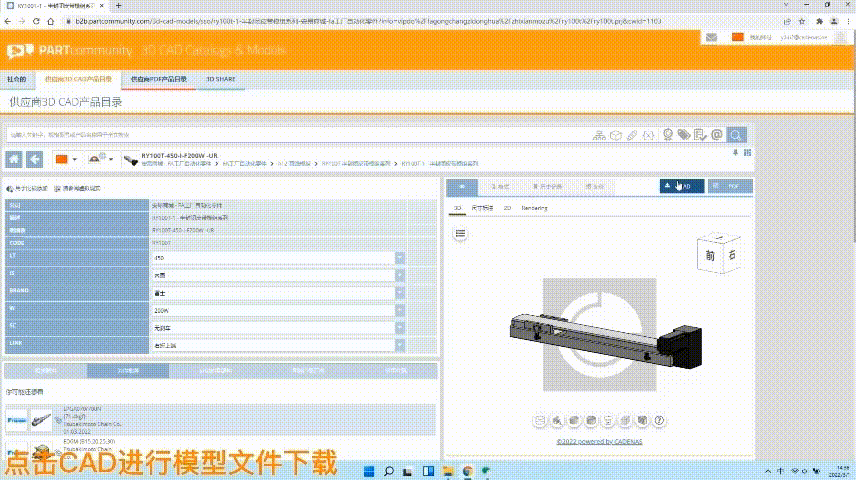Open Chrome from the taskbar
This screenshot has height=480, width=856.
pos(467,471)
